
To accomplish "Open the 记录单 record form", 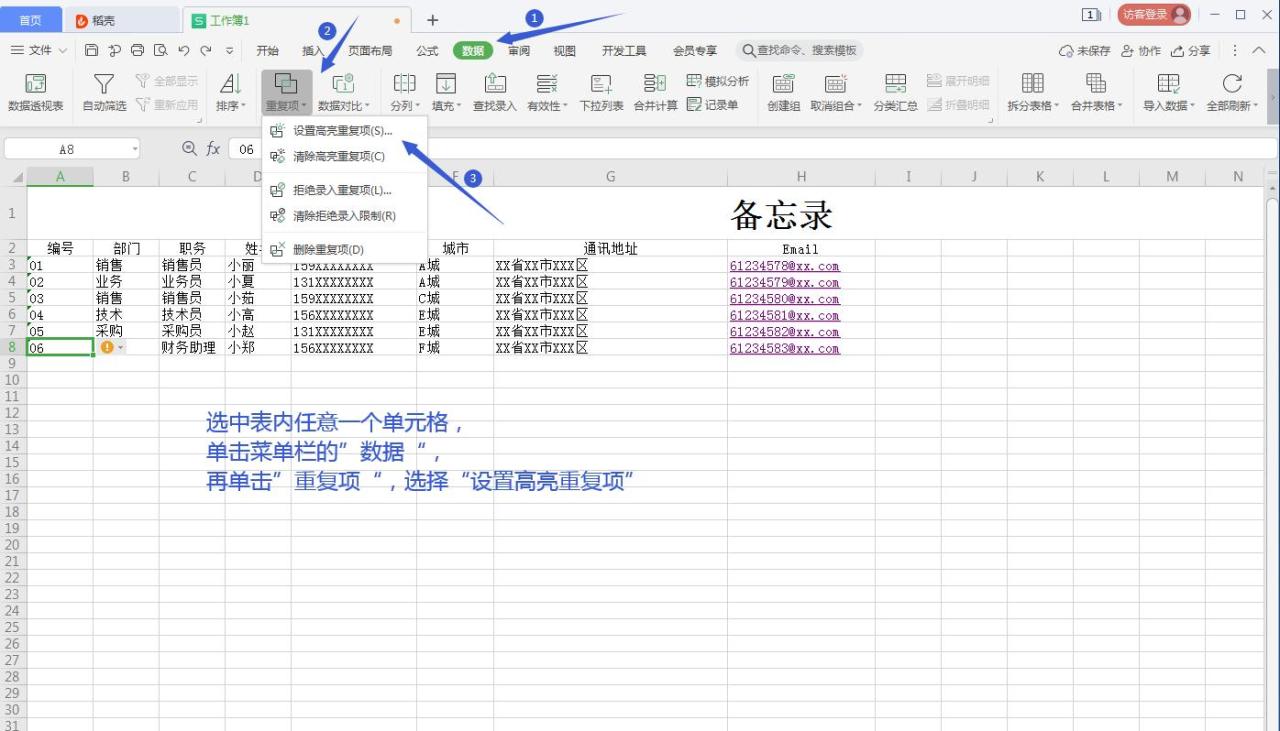I will (x=712, y=105).
